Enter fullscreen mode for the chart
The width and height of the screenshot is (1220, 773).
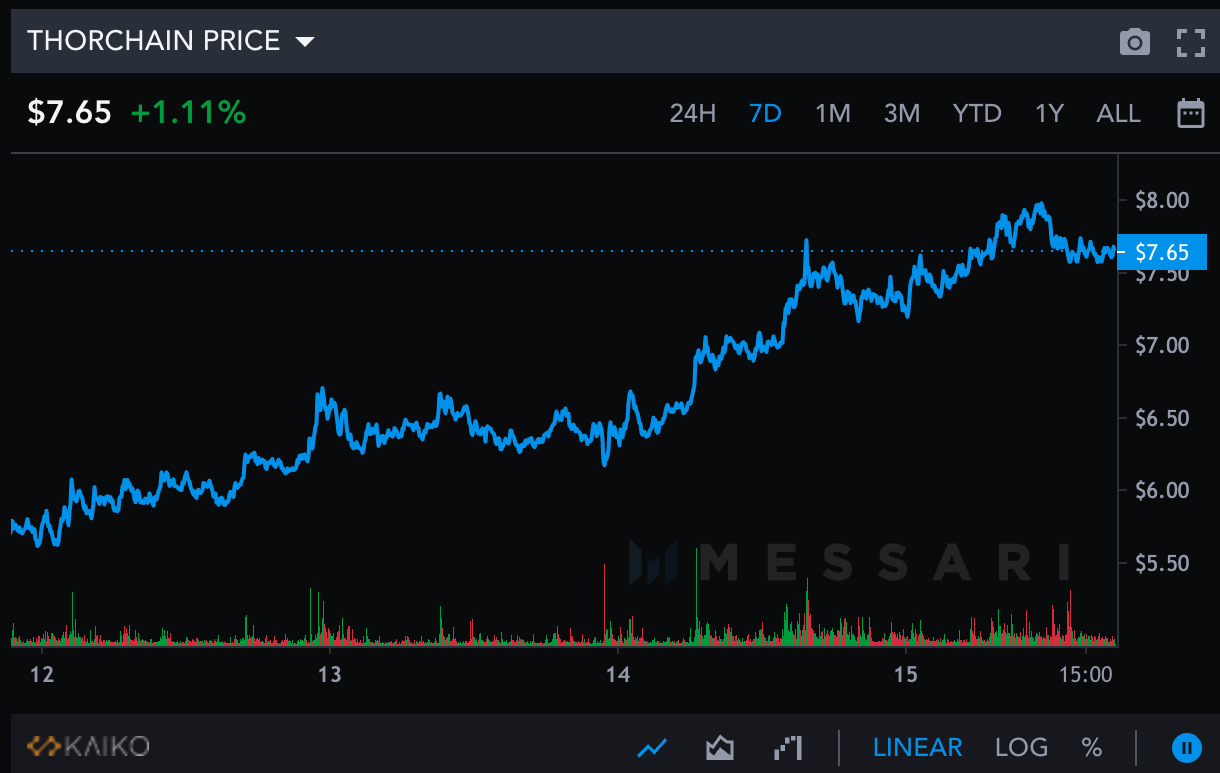[1190, 42]
